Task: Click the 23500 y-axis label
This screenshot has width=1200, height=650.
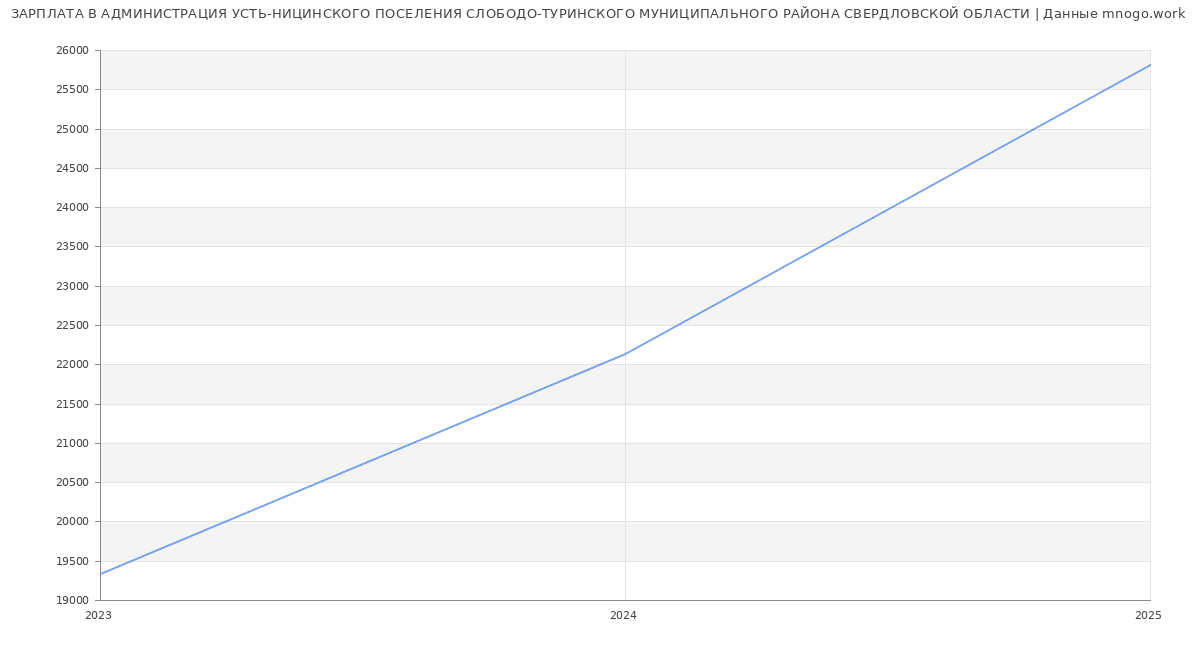Action: pyautogui.click(x=72, y=247)
